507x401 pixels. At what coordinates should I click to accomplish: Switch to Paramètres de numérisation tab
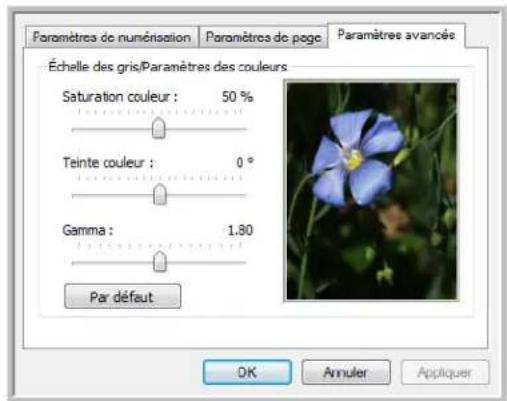pyautogui.click(x=112, y=37)
